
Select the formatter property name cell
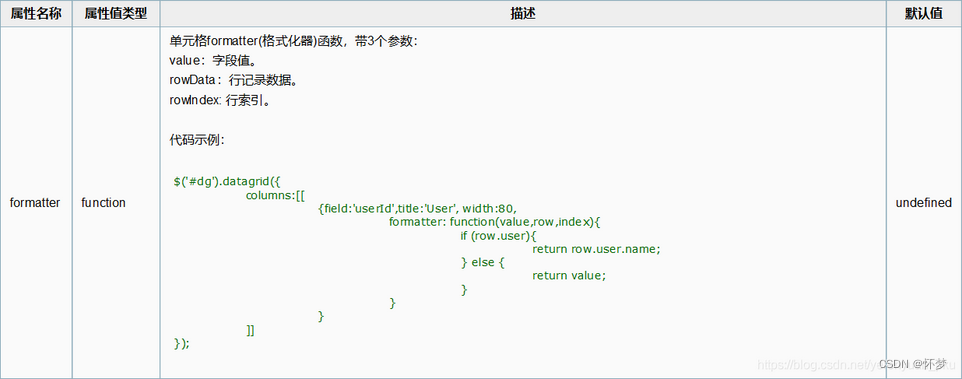coord(36,202)
